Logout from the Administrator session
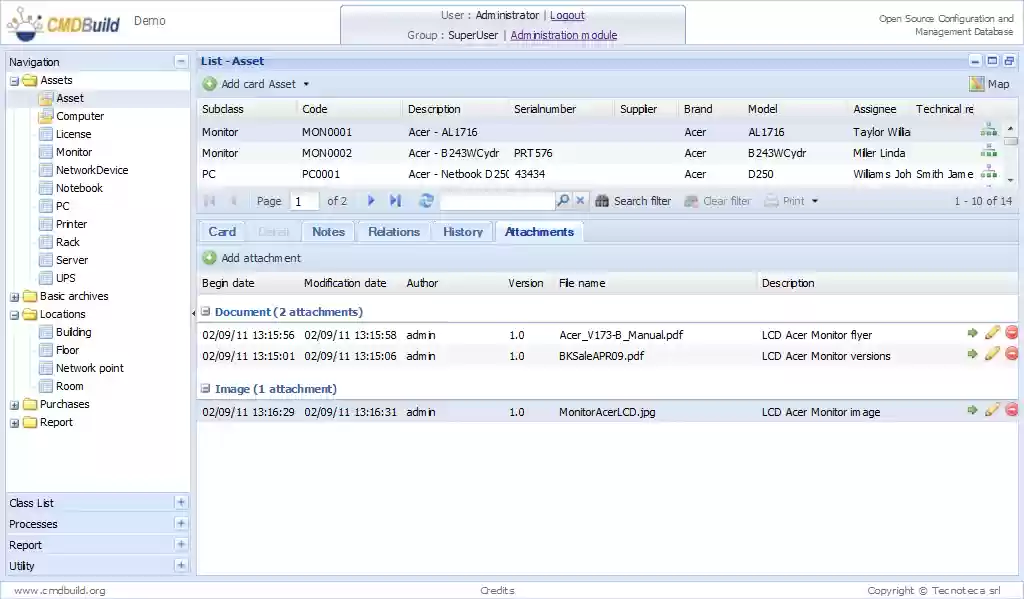 tap(567, 15)
